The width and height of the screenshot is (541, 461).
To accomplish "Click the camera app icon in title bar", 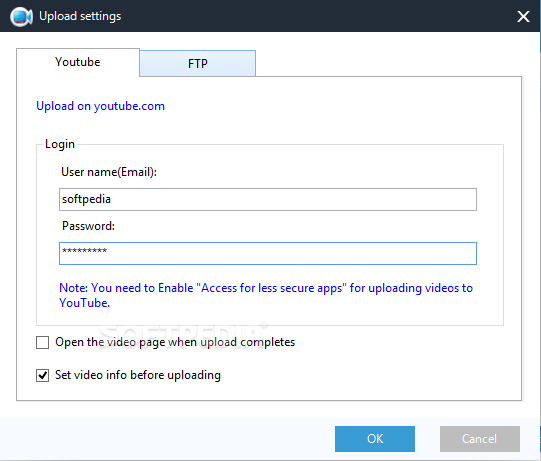I will (21, 16).
